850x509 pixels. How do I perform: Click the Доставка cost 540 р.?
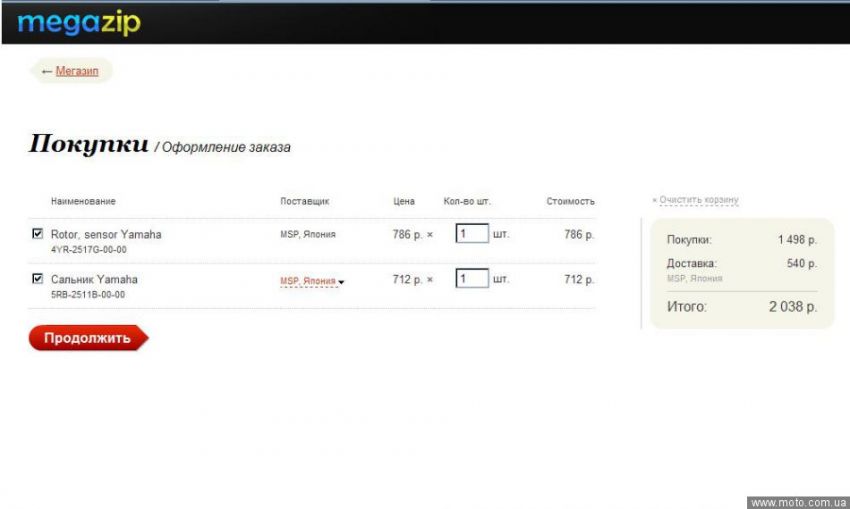[x=801, y=264]
